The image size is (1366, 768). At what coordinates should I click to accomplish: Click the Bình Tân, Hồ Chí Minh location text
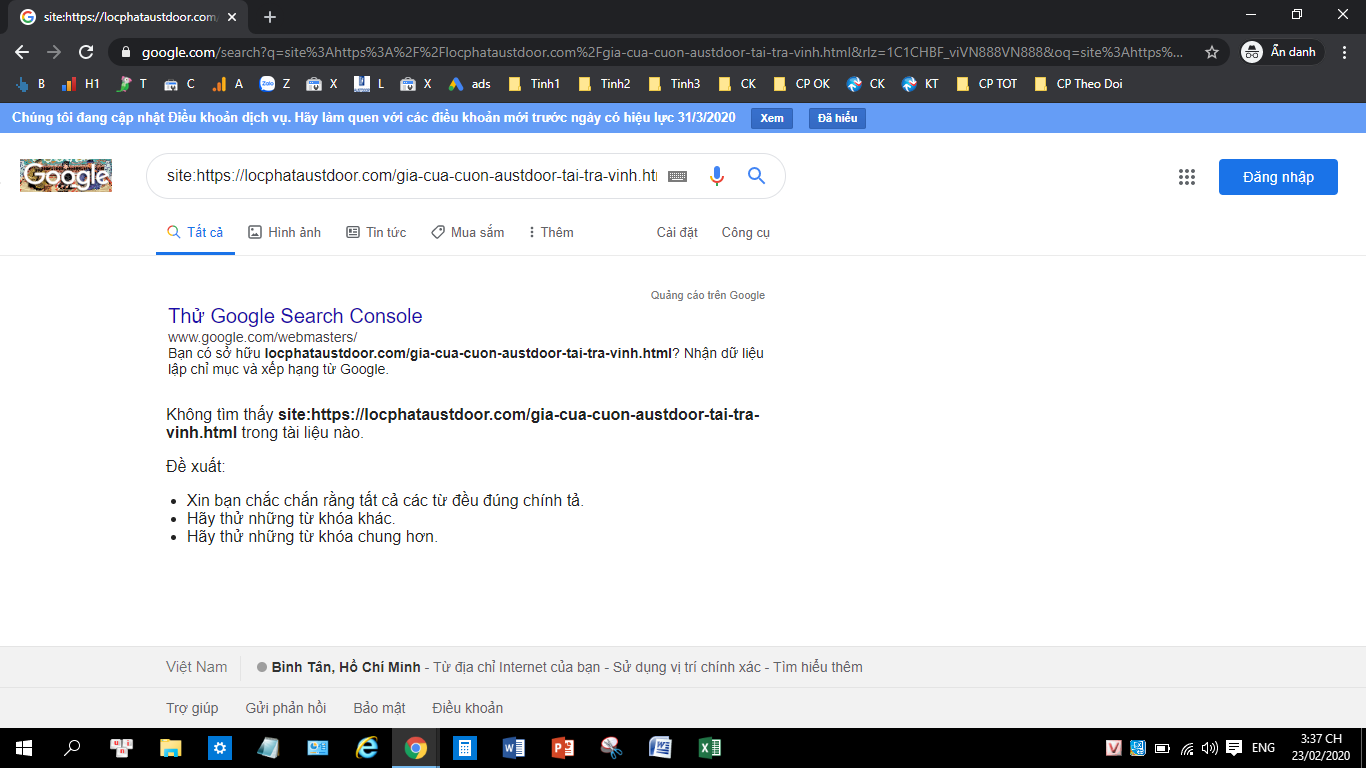346,667
